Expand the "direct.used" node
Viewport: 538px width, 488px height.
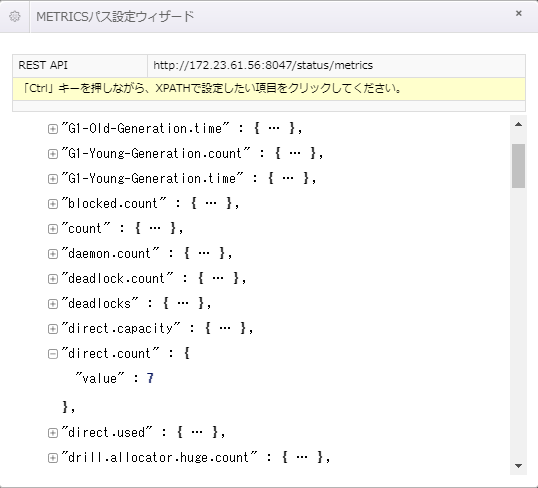pyautogui.click(x=52, y=433)
